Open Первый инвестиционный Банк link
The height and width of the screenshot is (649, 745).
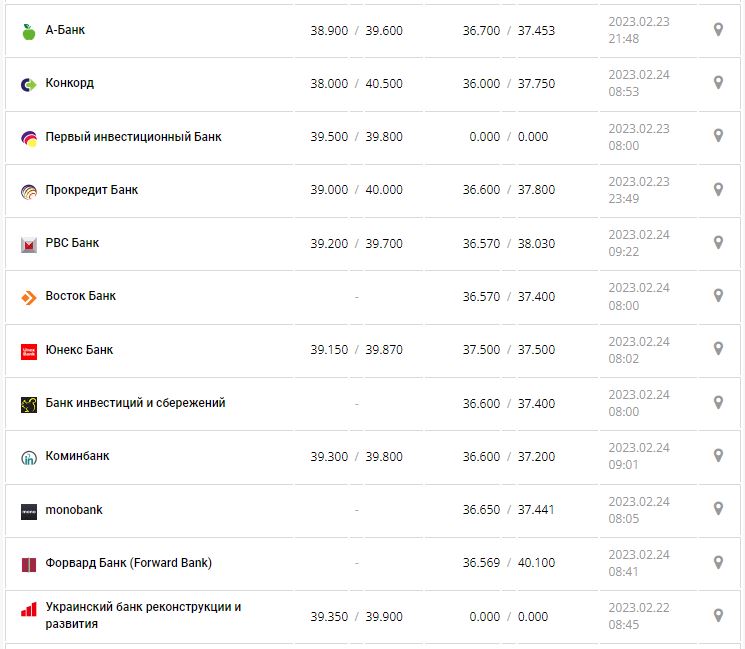coord(133,136)
